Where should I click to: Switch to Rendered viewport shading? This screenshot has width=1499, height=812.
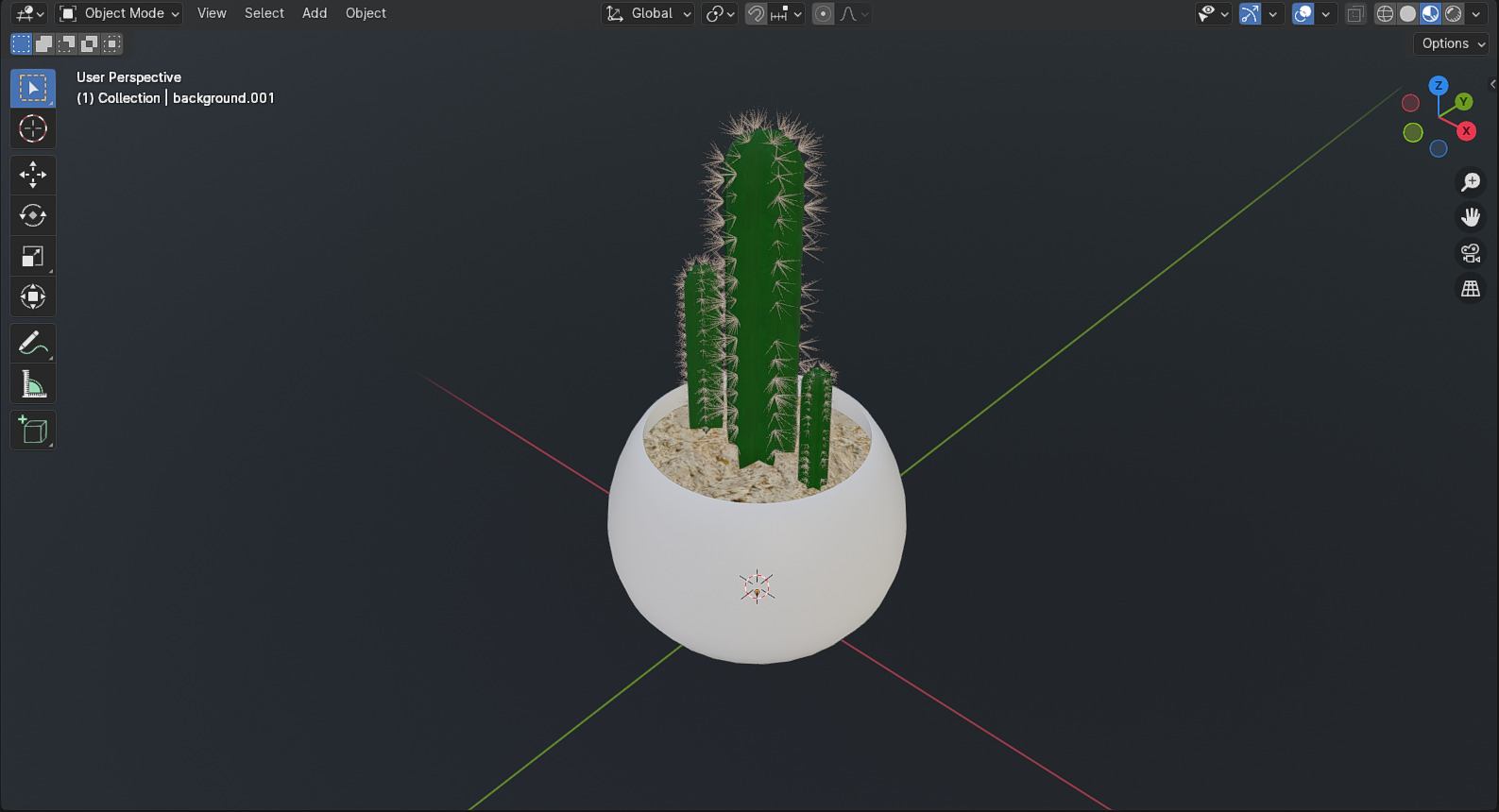tap(1453, 13)
